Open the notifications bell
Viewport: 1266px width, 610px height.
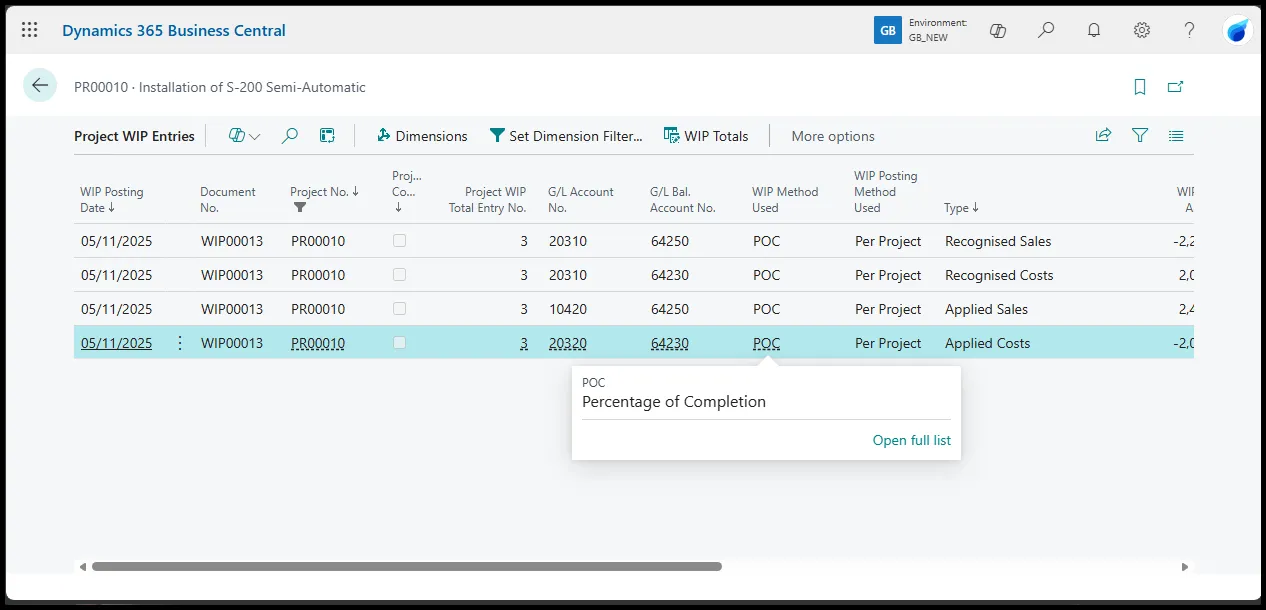tap(1094, 30)
